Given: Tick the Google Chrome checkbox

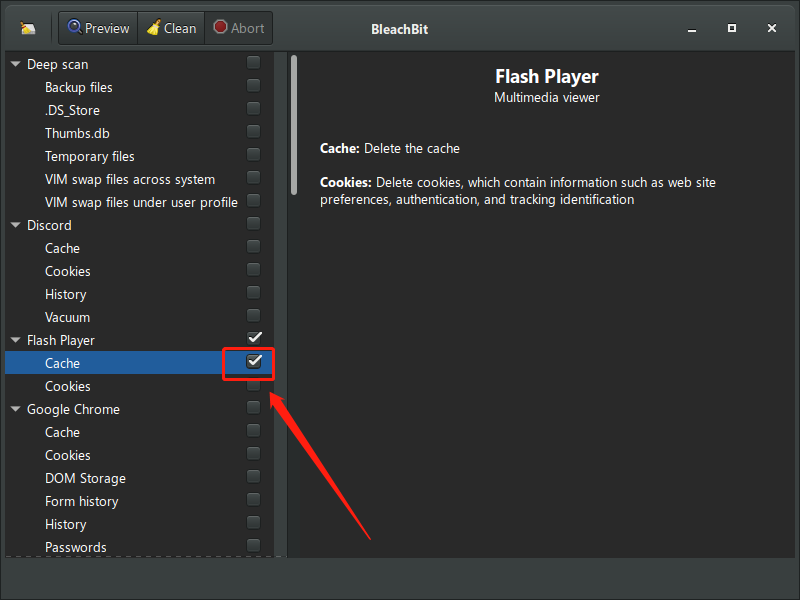Looking at the screenshot, I should click(254, 407).
